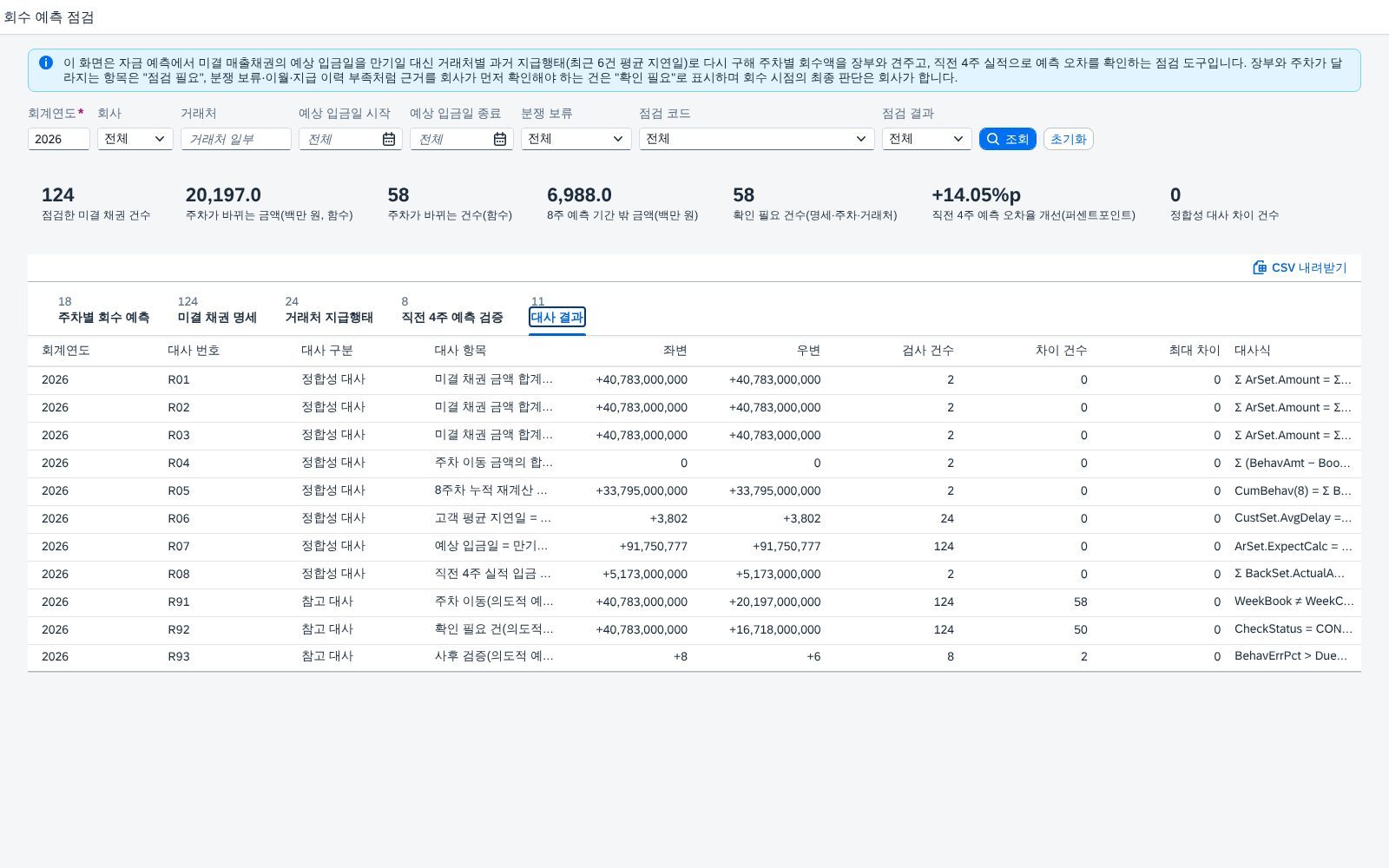Click the '고객 평균 지연일' 대사 항목 cell
The width and height of the screenshot is (1389, 868).
(x=493, y=518)
